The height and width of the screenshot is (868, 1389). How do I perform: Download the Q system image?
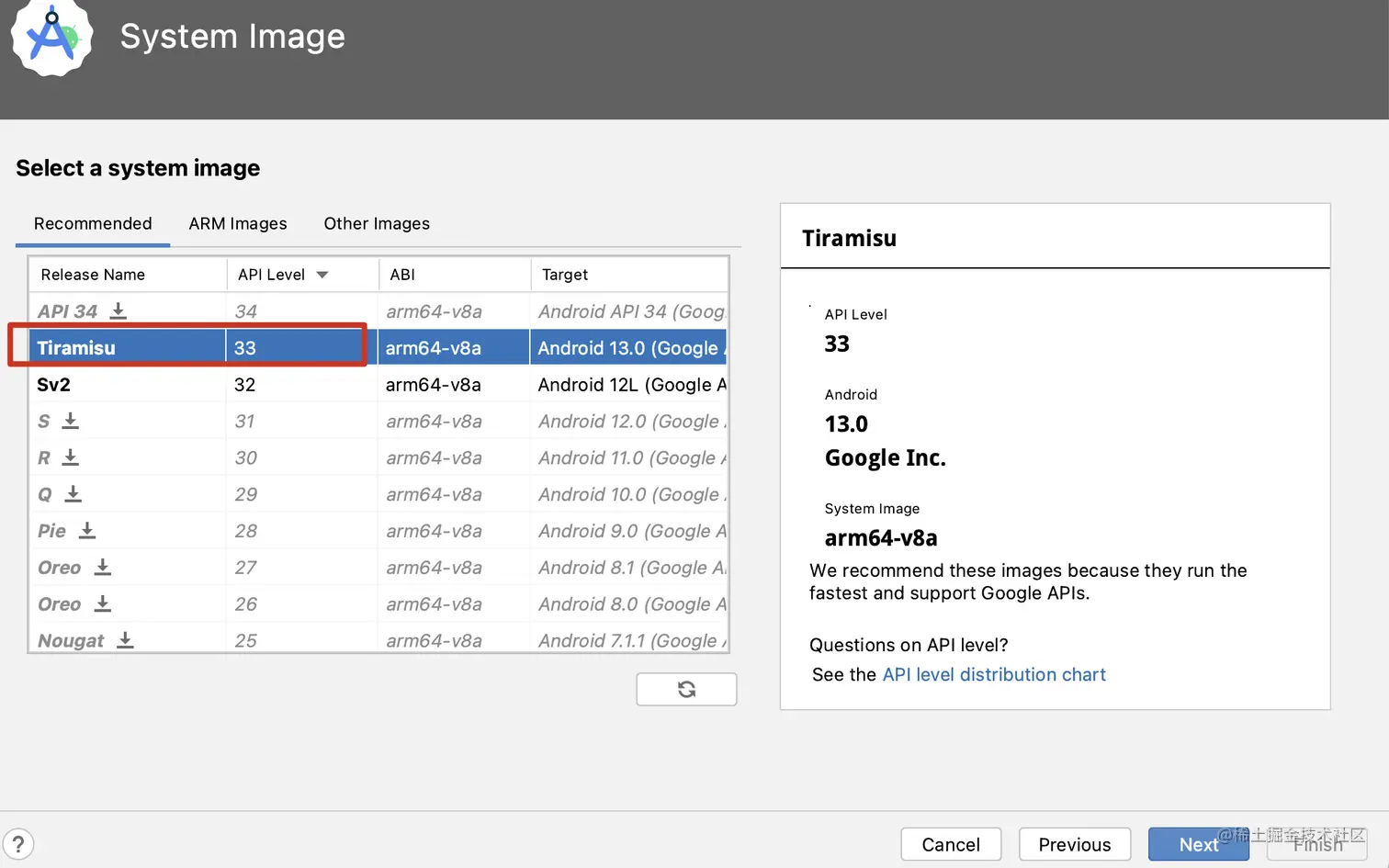[73, 494]
